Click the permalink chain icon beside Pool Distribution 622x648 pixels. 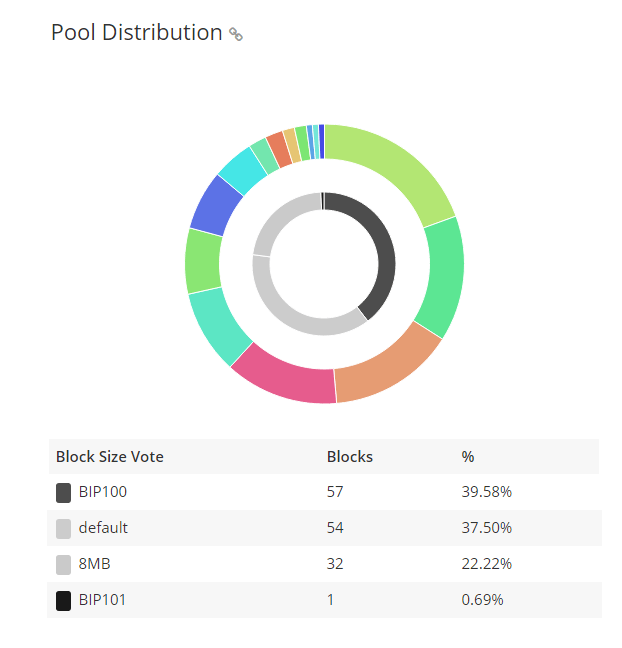pyautogui.click(x=236, y=34)
